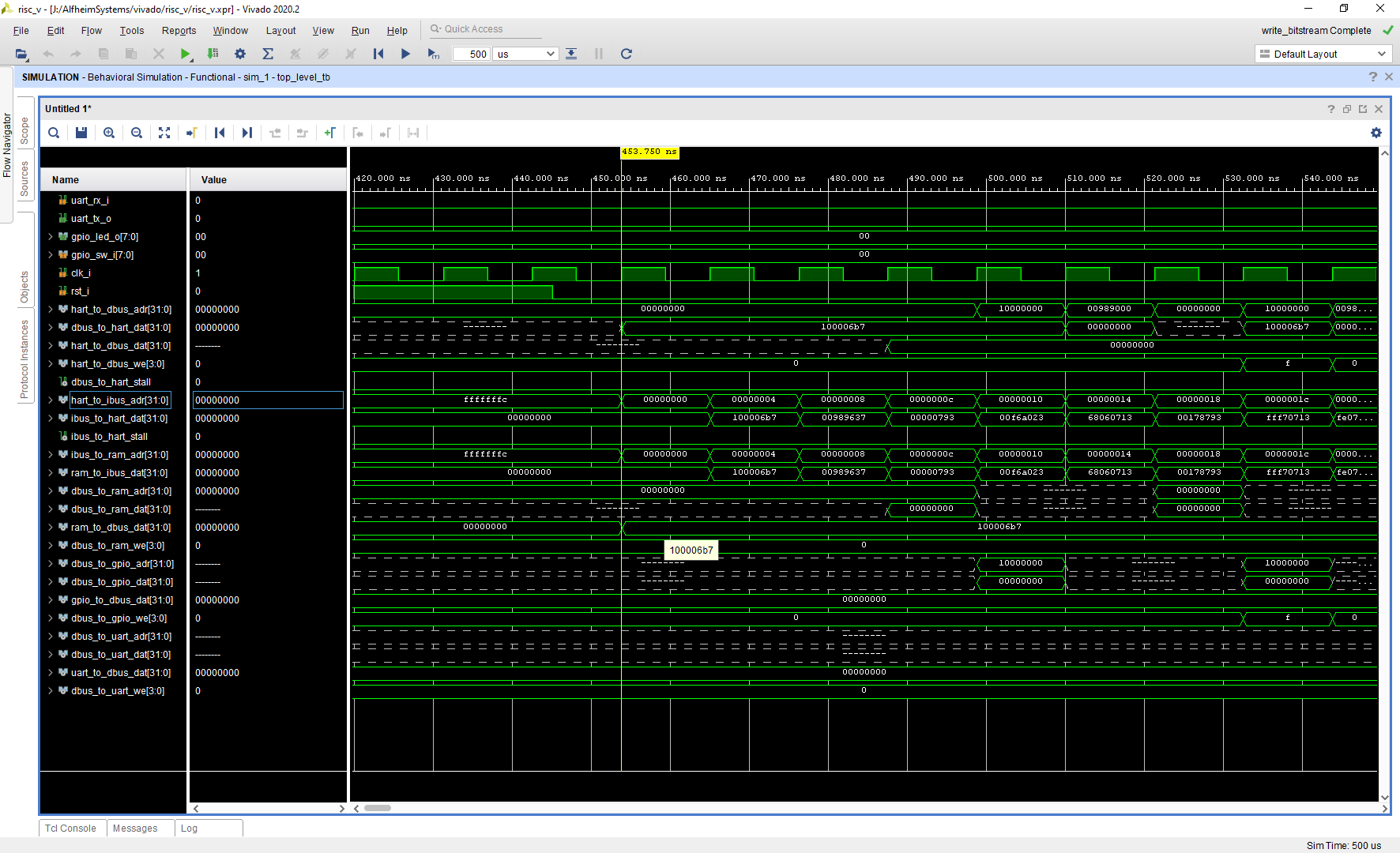This screenshot has width=1400, height=853.
Task: Generate bitstream icon in toolbar
Action: [x=213, y=54]
